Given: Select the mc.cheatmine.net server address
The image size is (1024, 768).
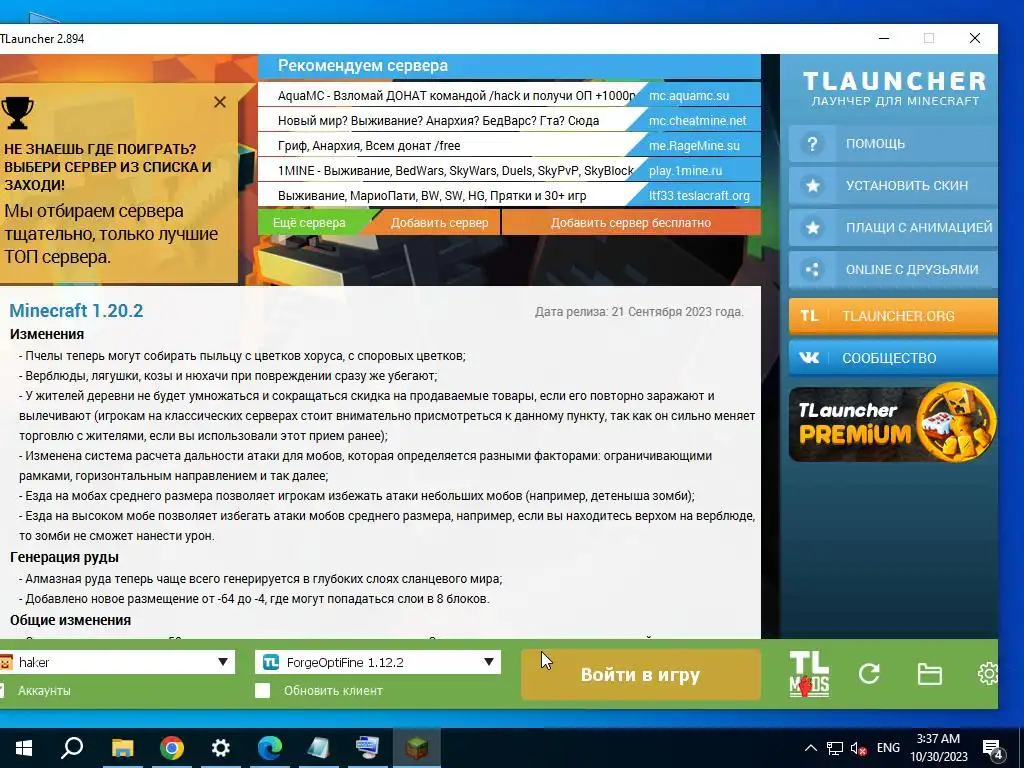Looking at the screenshot, I should [x=697, y=121].
